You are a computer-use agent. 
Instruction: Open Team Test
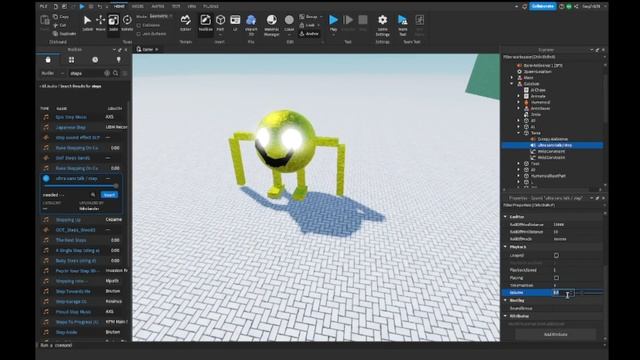(402, 24)
